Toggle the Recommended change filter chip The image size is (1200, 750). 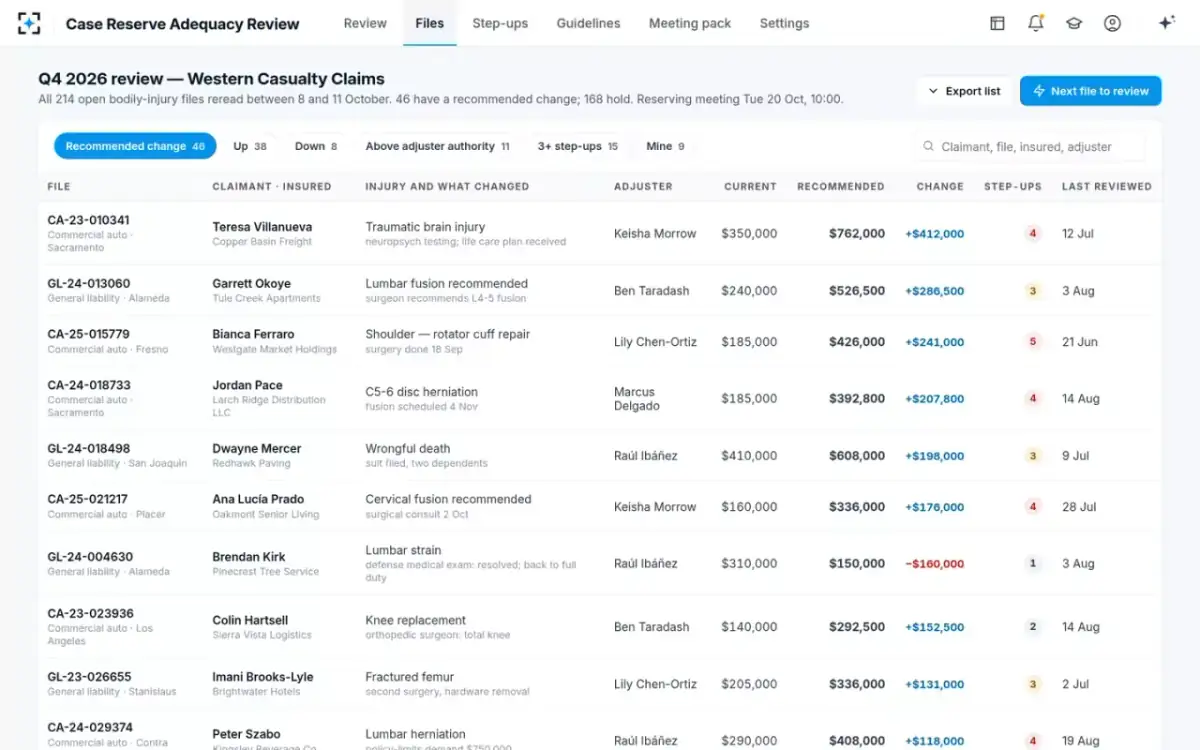coord(135,146)
